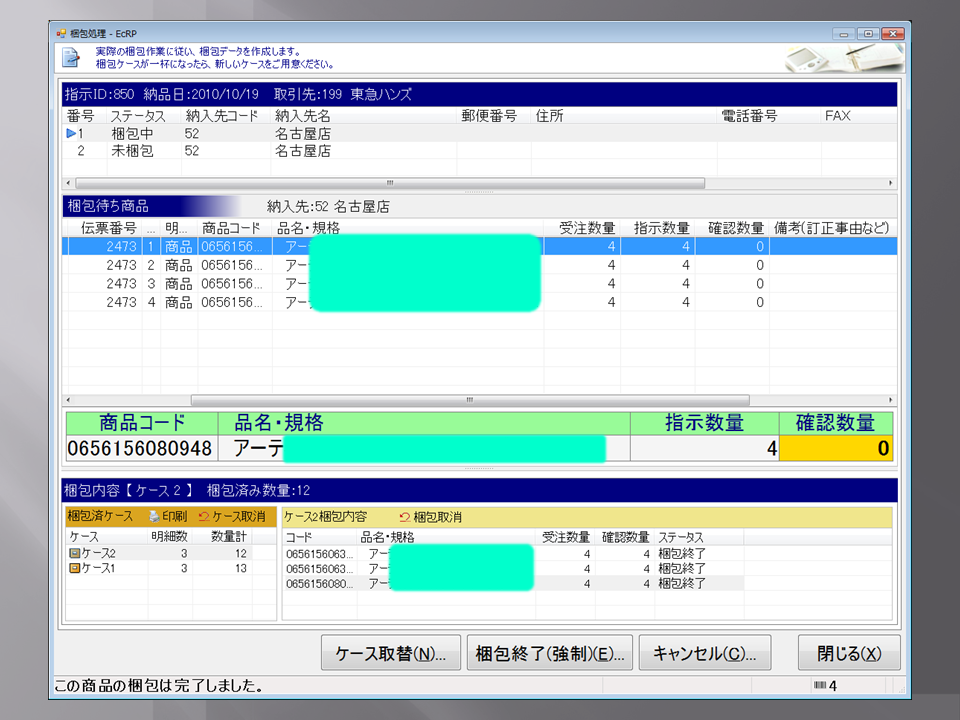Image resolution: width=960 pixels, height=720 pixels.
Task: Click the 梱包待ち商品 horizontal scrollbar thumb
Action: tap(470, 400)
